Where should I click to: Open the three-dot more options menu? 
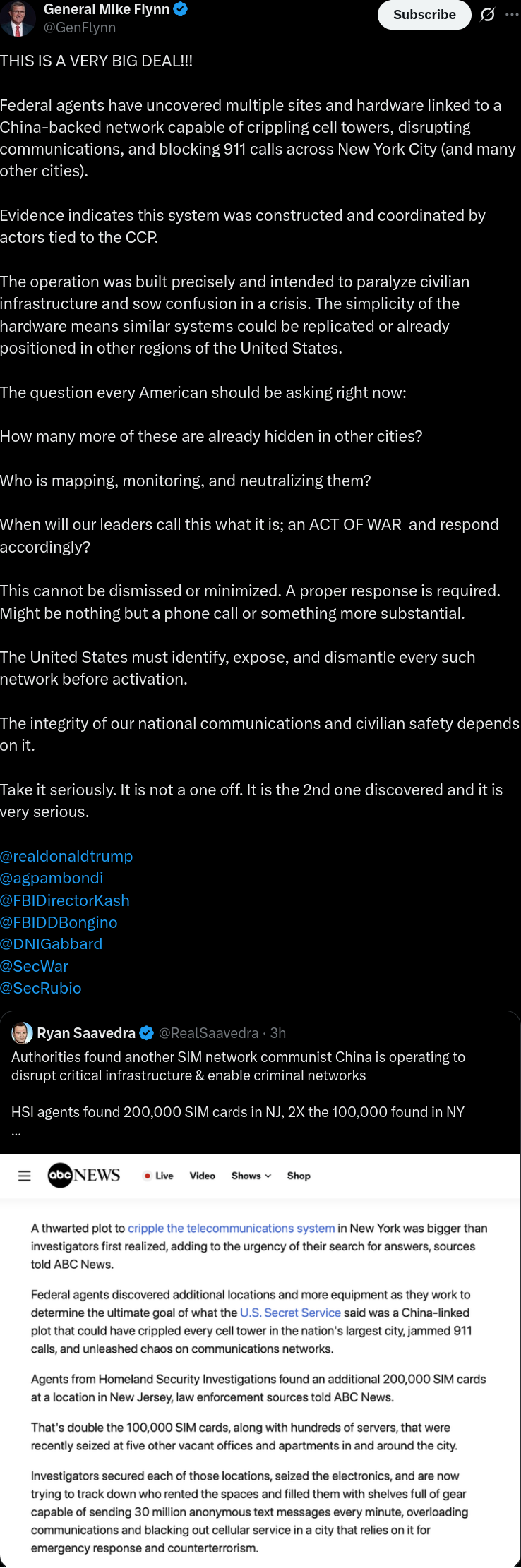(x=513, y=15)
